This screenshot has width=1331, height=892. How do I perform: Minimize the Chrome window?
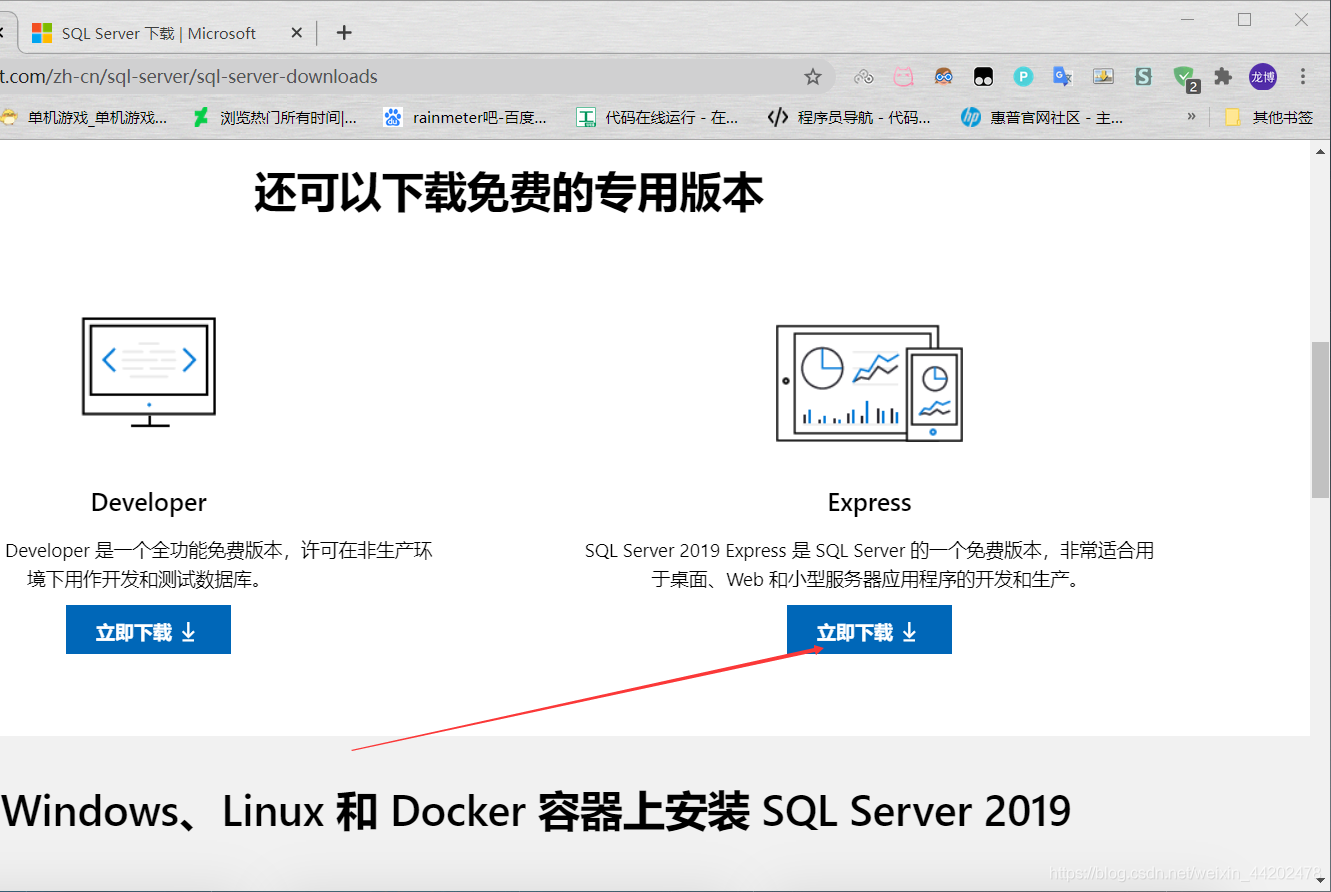coord(1187,20)
